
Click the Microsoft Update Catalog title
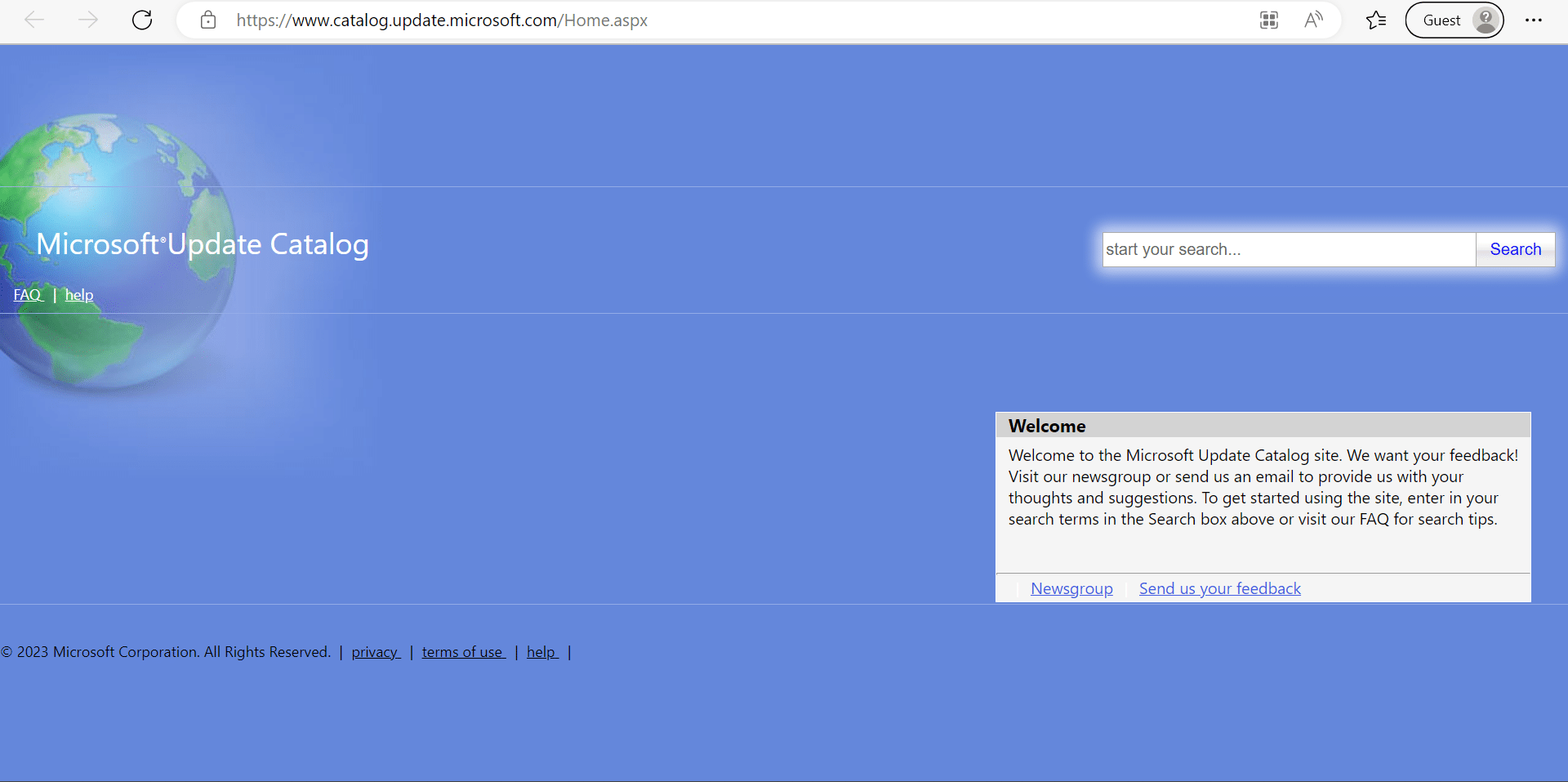tap(203, 244)
